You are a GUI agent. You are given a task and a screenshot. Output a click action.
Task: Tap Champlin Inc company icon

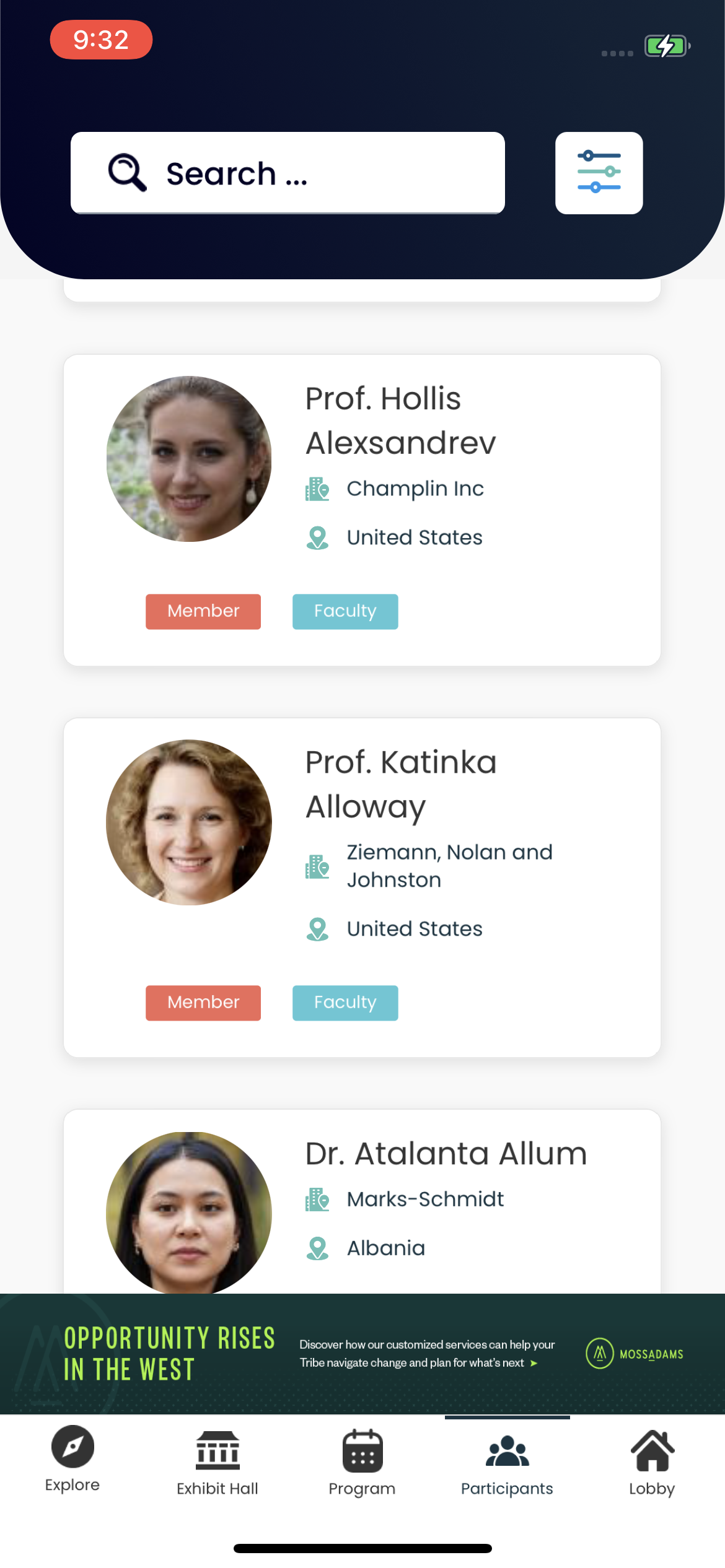(x=317, y=489)
